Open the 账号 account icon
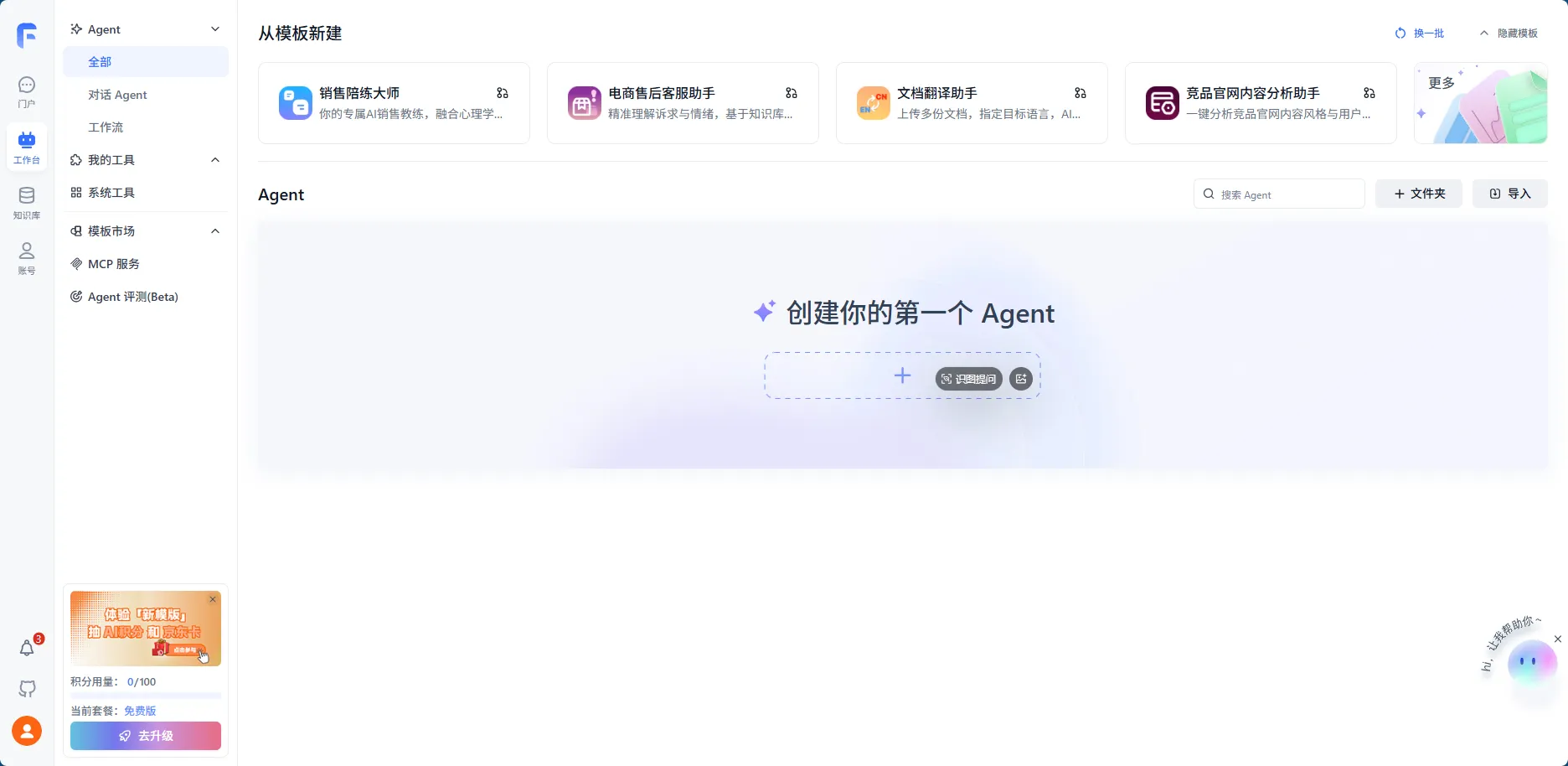1568x766 pixels. 27,257
